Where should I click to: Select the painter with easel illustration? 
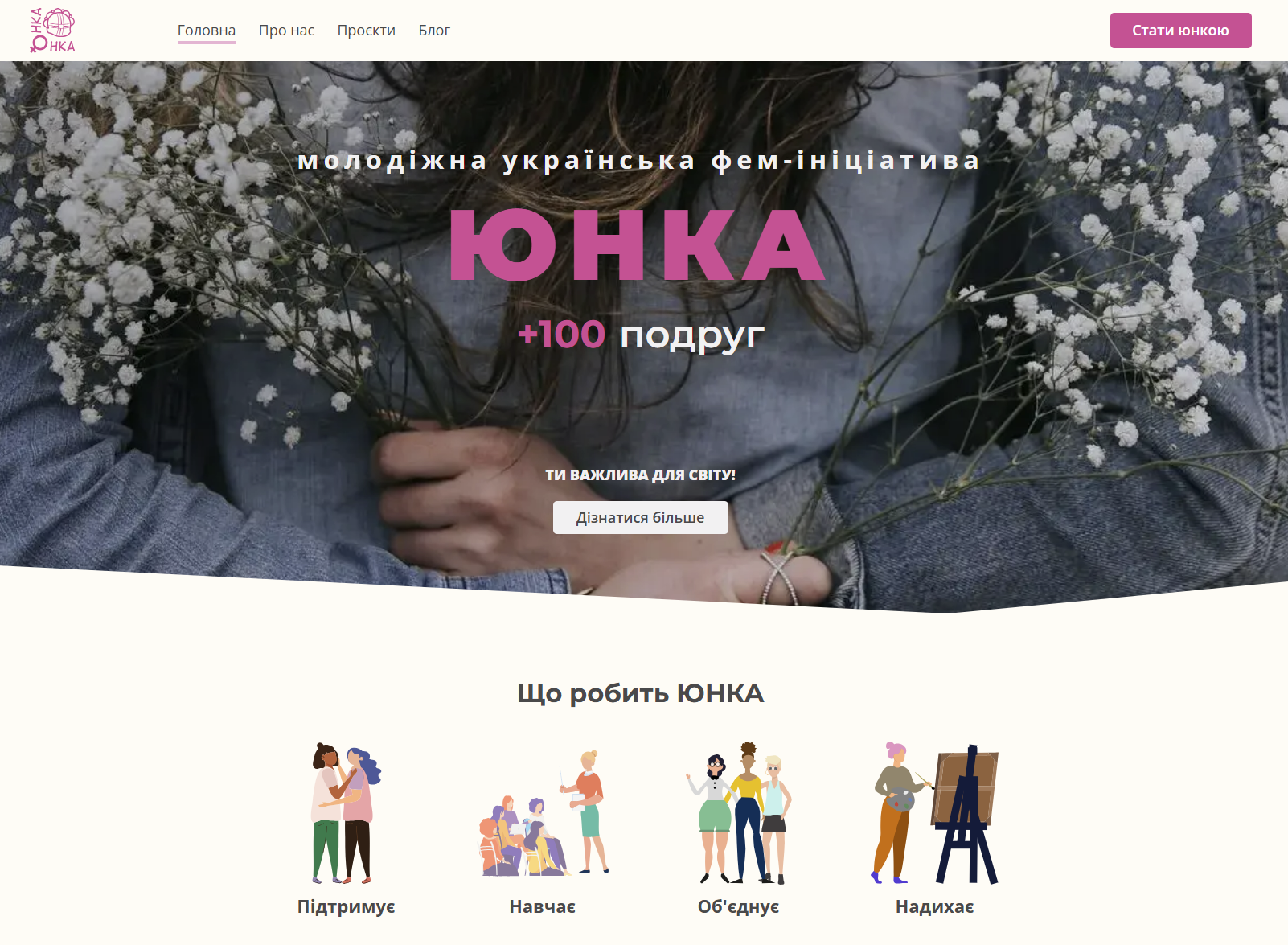tap(935, 813)
